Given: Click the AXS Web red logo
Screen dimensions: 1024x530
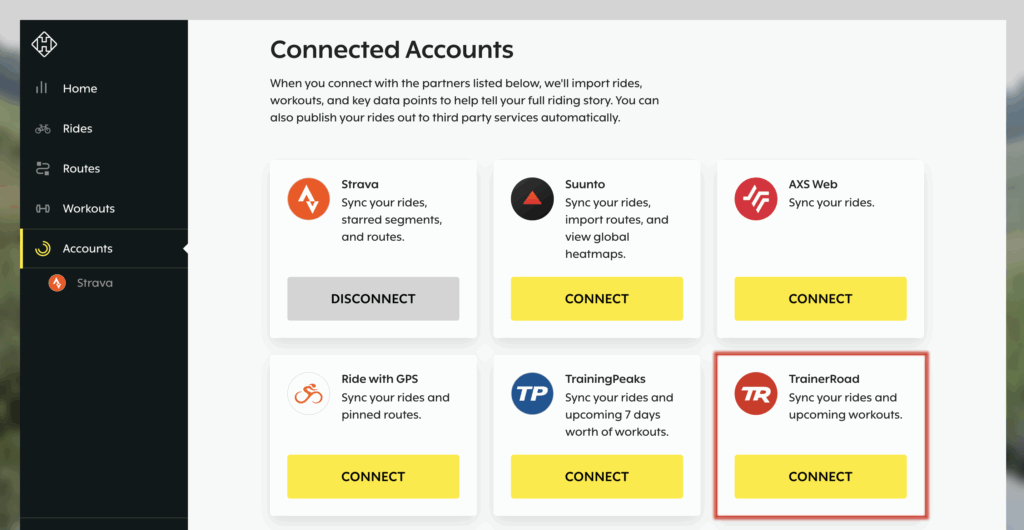Looking at the screenshot, I should coord(756,198).
